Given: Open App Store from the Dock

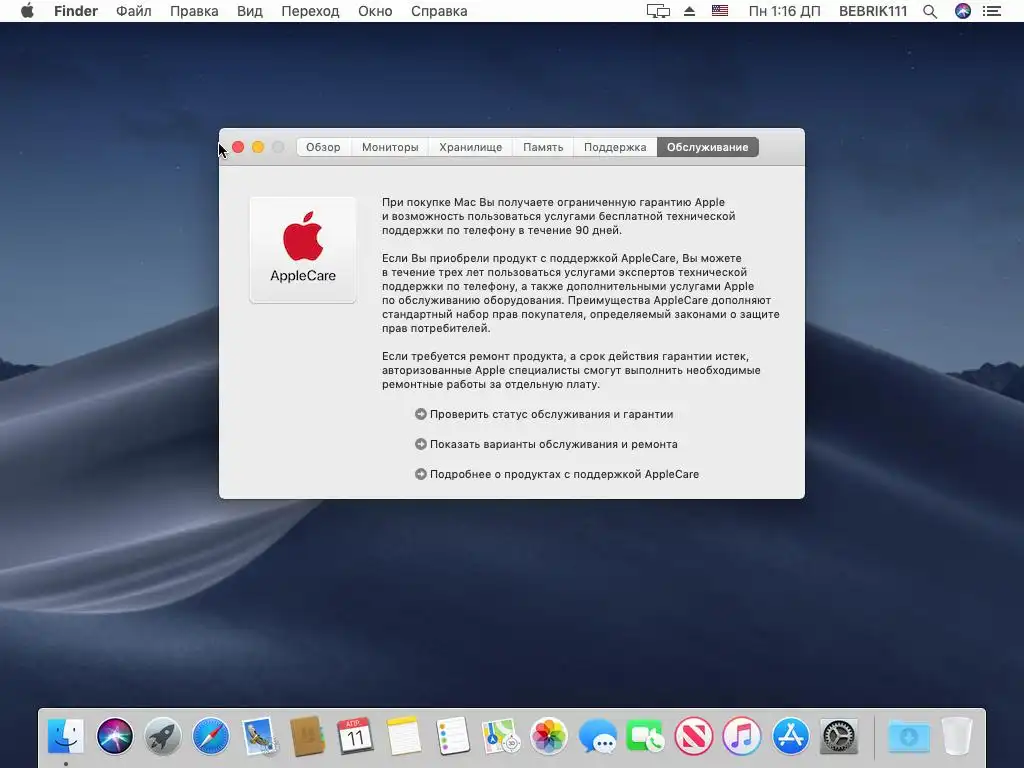Looking at the screenshot, I should (790, 736).
